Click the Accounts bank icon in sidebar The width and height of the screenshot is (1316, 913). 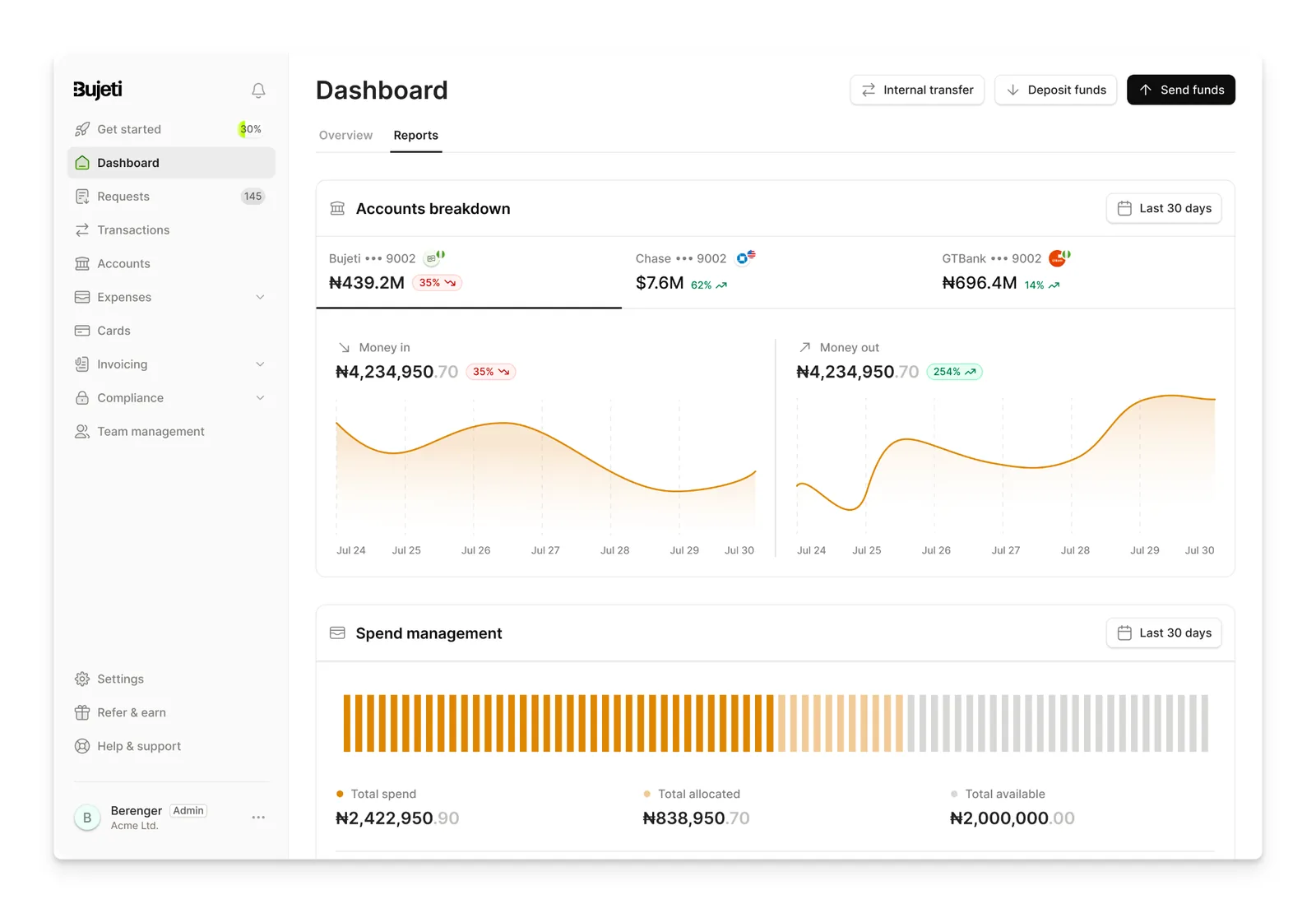click(82, 264)
